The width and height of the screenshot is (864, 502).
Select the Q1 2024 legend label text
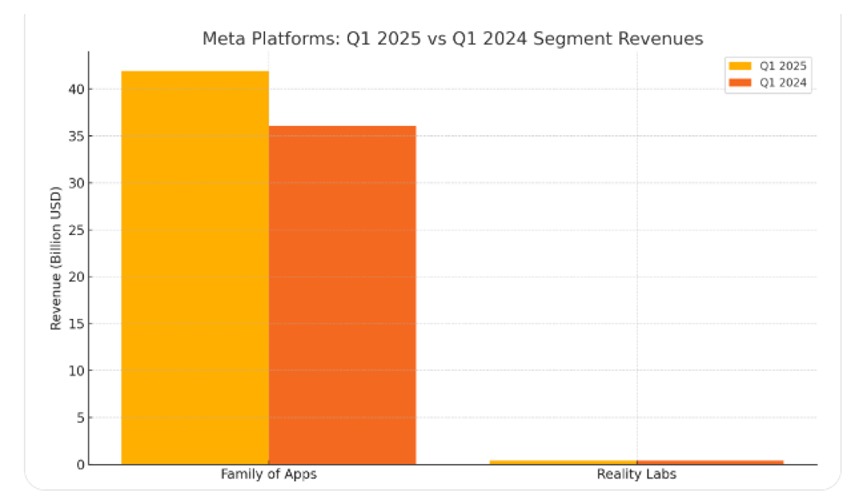(x=783, y=83)
